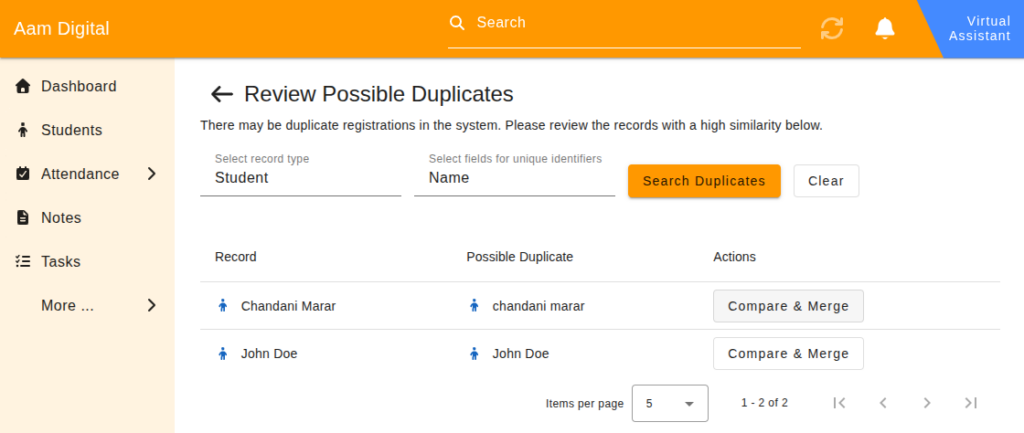Click the back arrow beside page title
1024x433 pixels.
pos(221,94)
